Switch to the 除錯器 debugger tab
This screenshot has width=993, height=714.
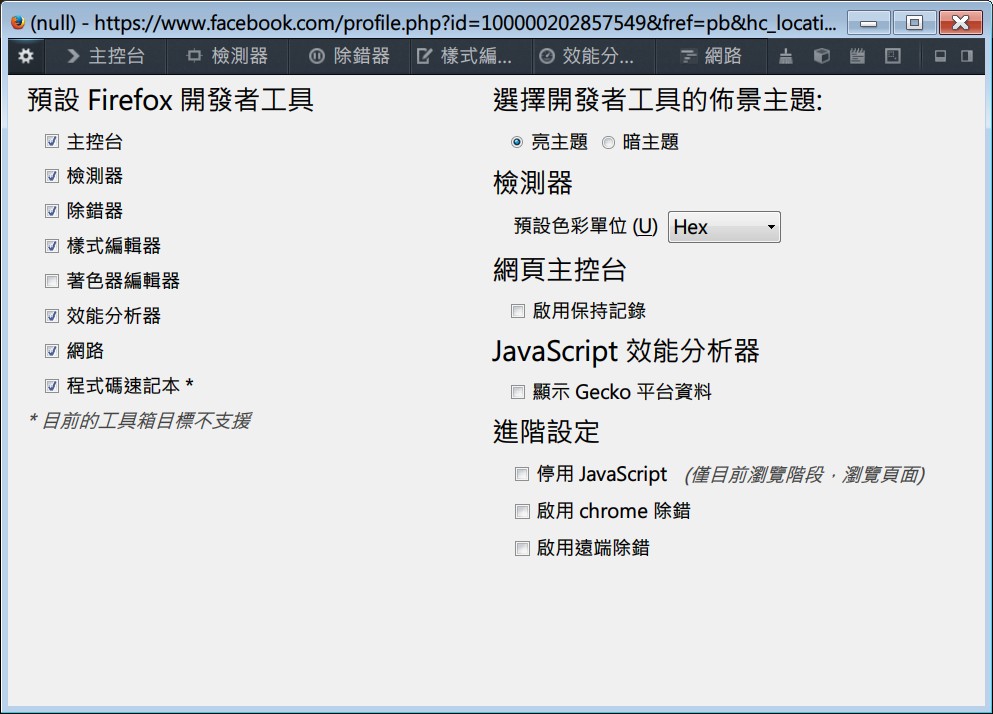pos(350,56)
